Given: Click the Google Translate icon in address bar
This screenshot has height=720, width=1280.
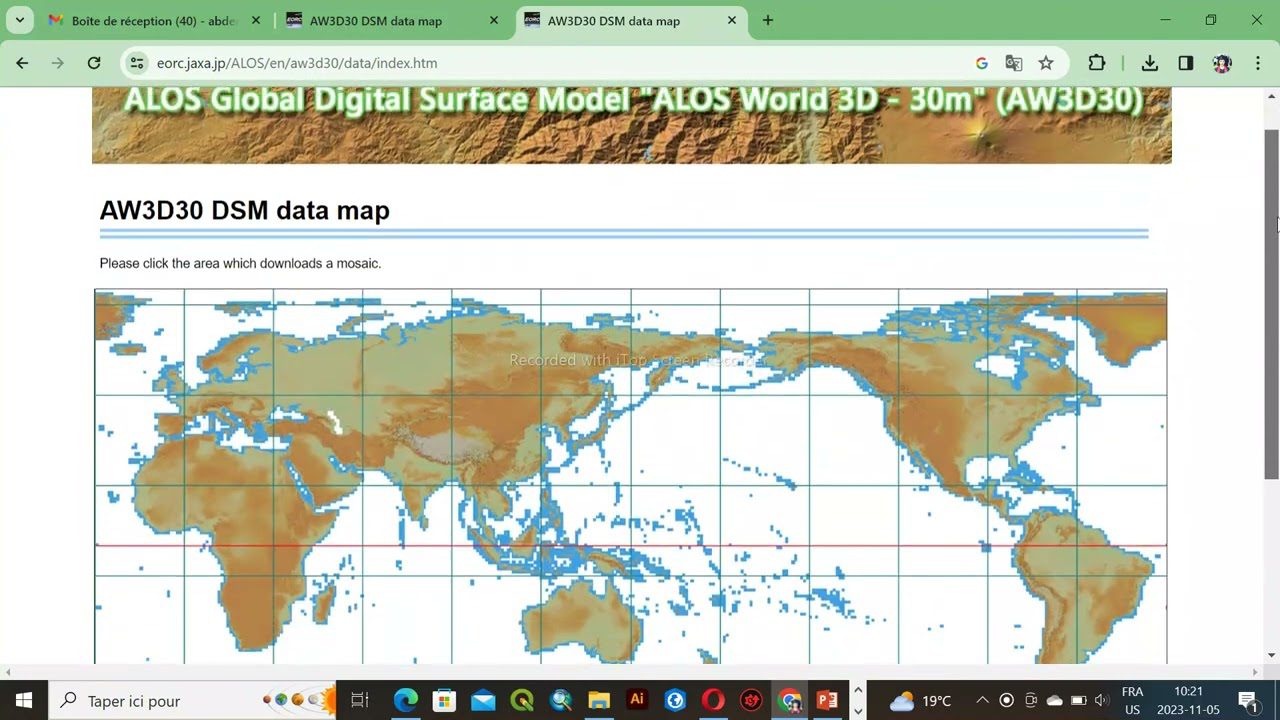Looking at the screenshot, I should [x=1014, y=63].
